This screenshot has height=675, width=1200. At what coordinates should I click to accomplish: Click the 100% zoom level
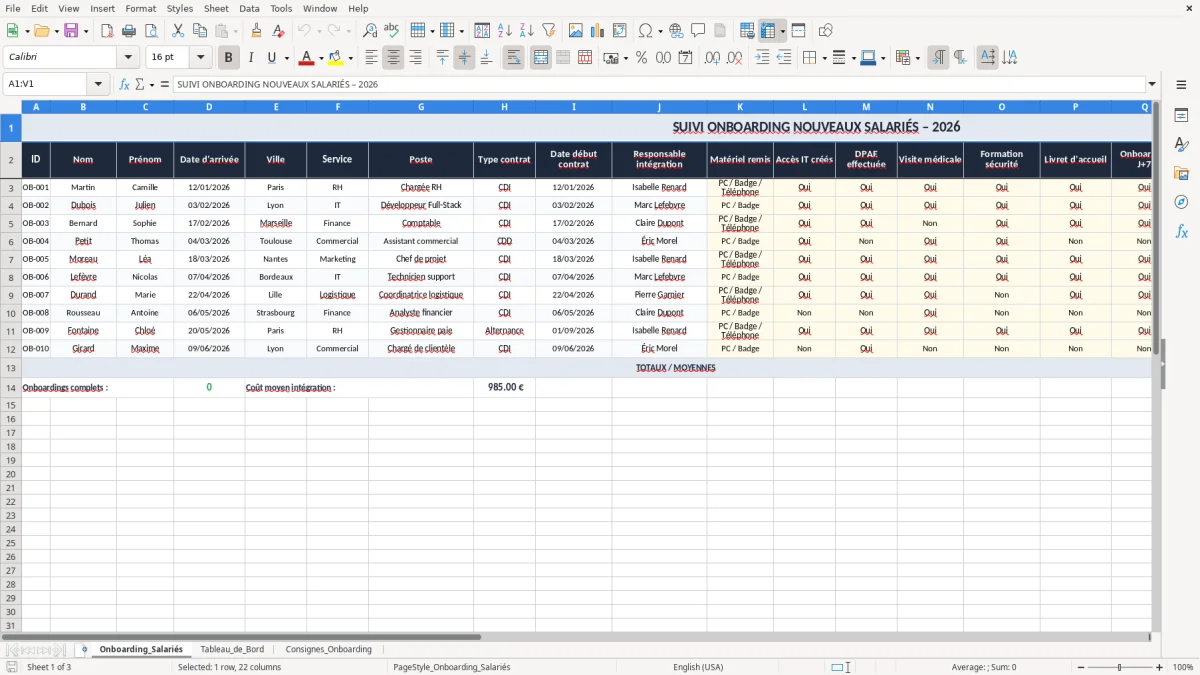point(1182,667)
